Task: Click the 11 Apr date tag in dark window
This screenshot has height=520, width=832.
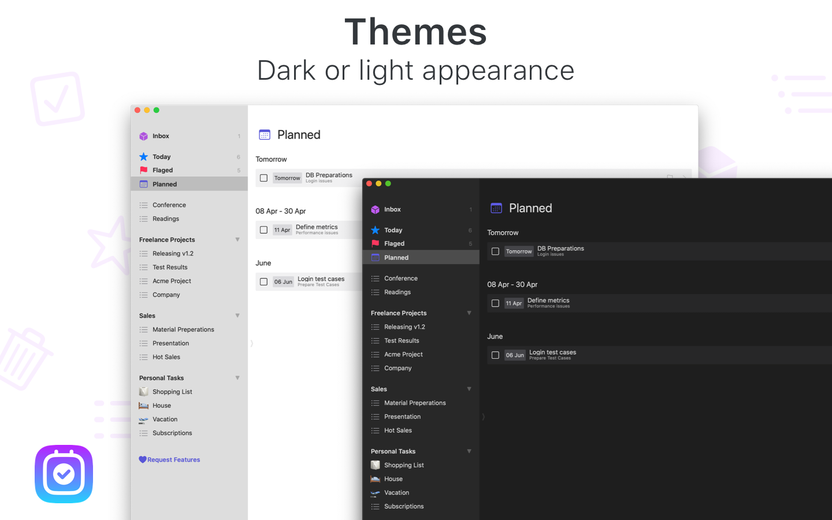Action: point(514,304)
